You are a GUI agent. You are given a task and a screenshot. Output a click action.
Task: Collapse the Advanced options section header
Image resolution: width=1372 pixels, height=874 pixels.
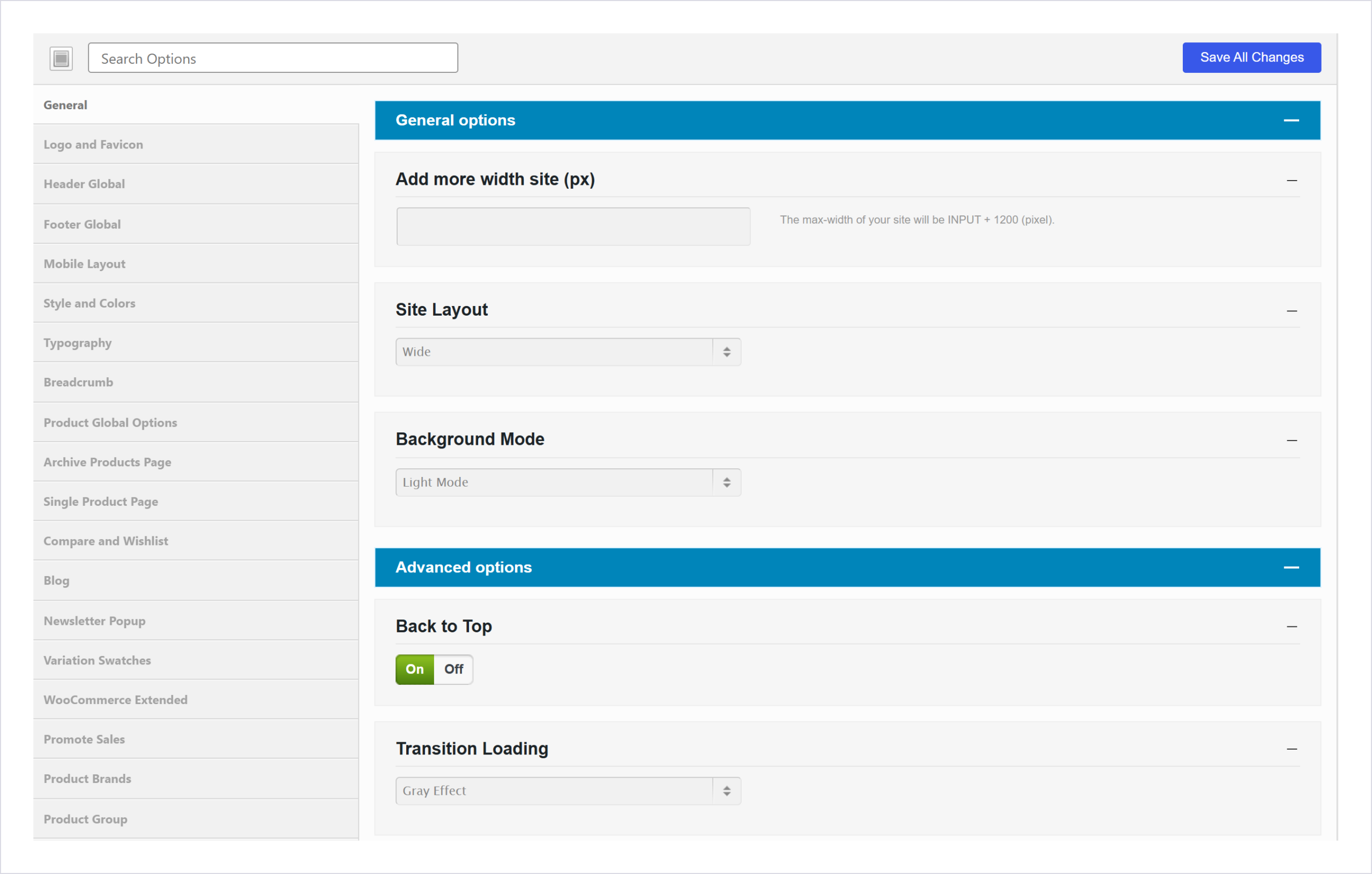pos(1291,567)
